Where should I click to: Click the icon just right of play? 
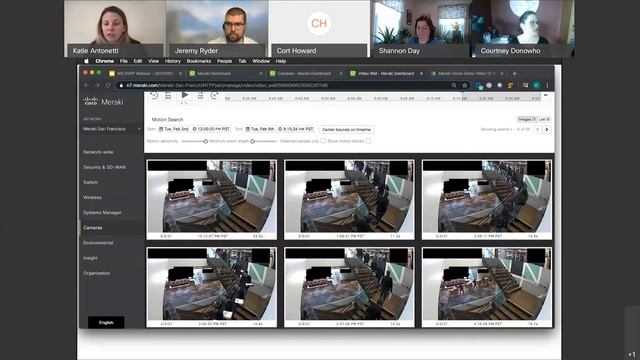click(200, 96)
